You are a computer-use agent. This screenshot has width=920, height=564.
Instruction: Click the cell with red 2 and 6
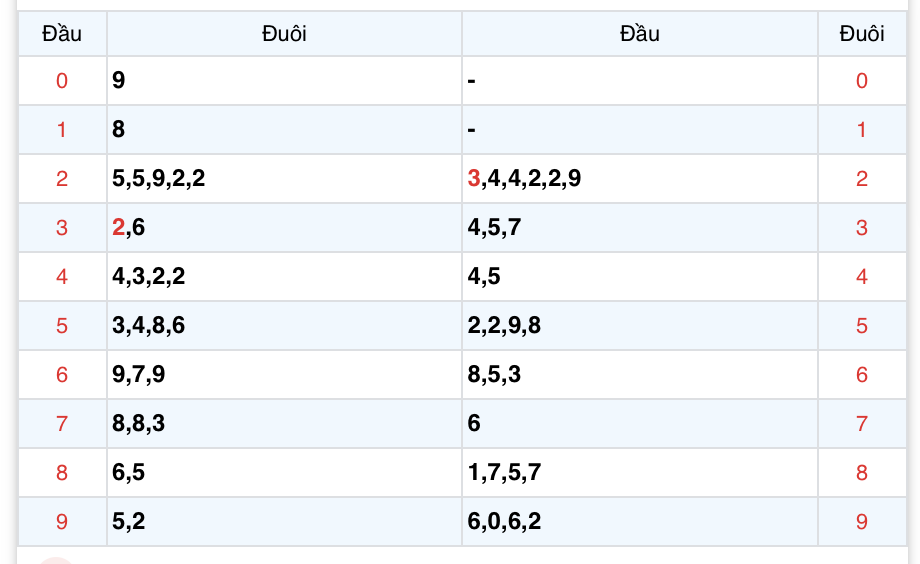(285, 228)
